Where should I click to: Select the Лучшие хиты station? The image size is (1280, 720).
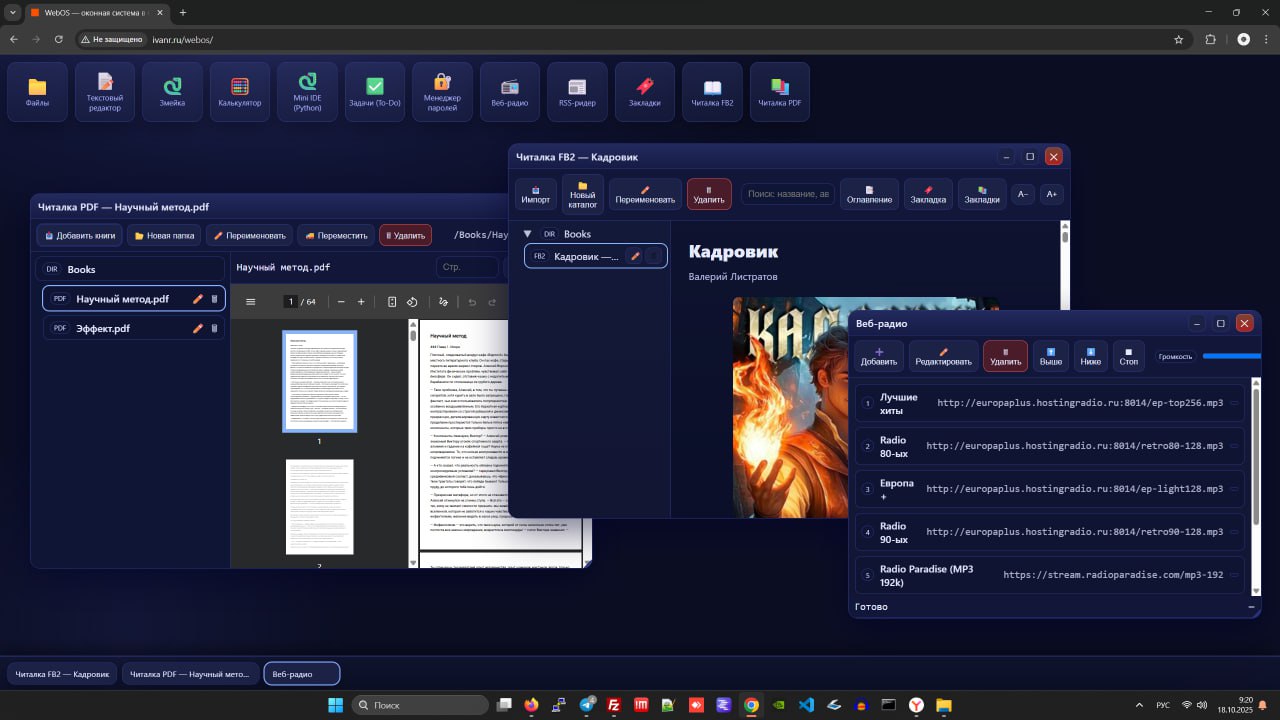(x=1050, y=403)
